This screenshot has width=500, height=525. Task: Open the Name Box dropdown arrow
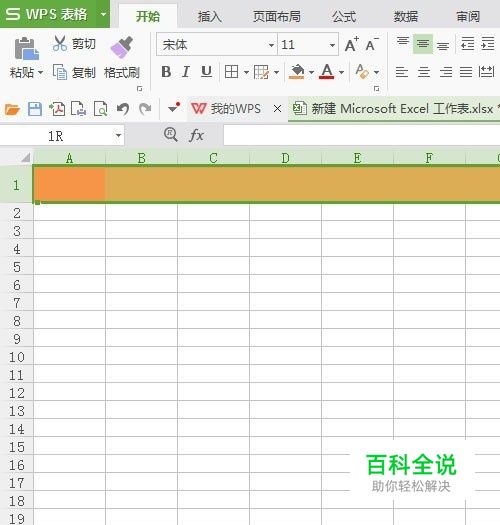click(x=118, y=136)
